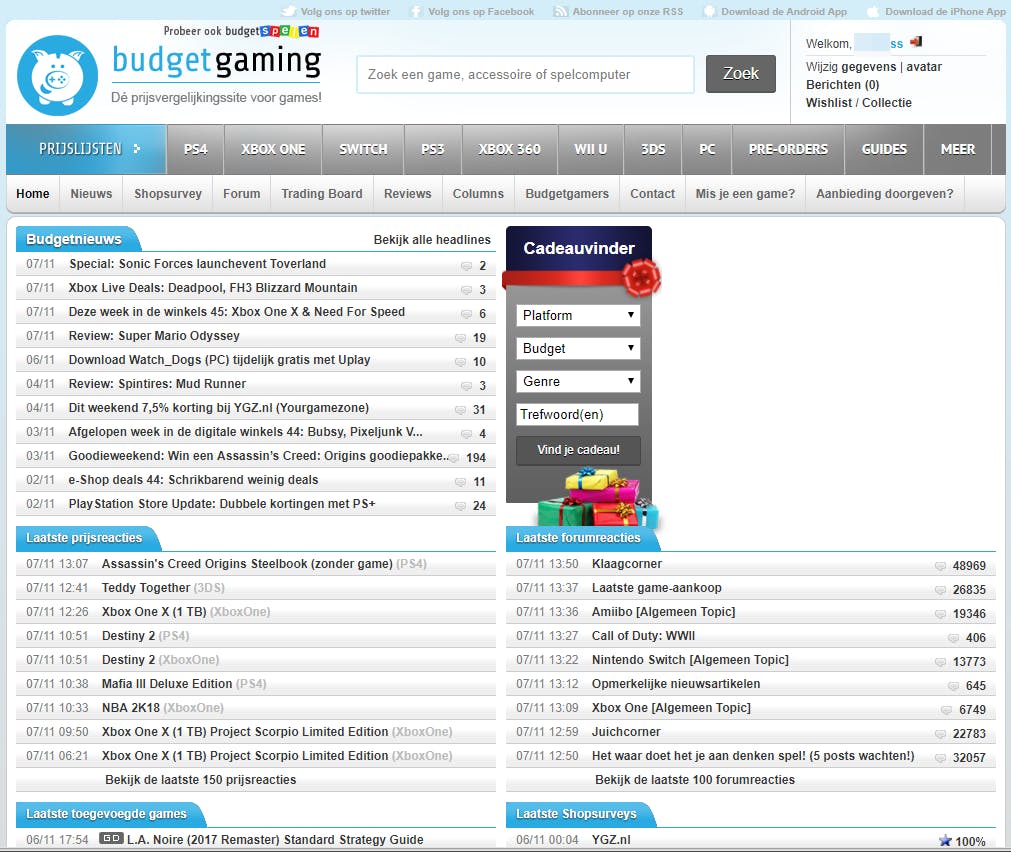Select the SWITCH platform tab
This screenshot has height=852, width=1011.
coord(364,149)
